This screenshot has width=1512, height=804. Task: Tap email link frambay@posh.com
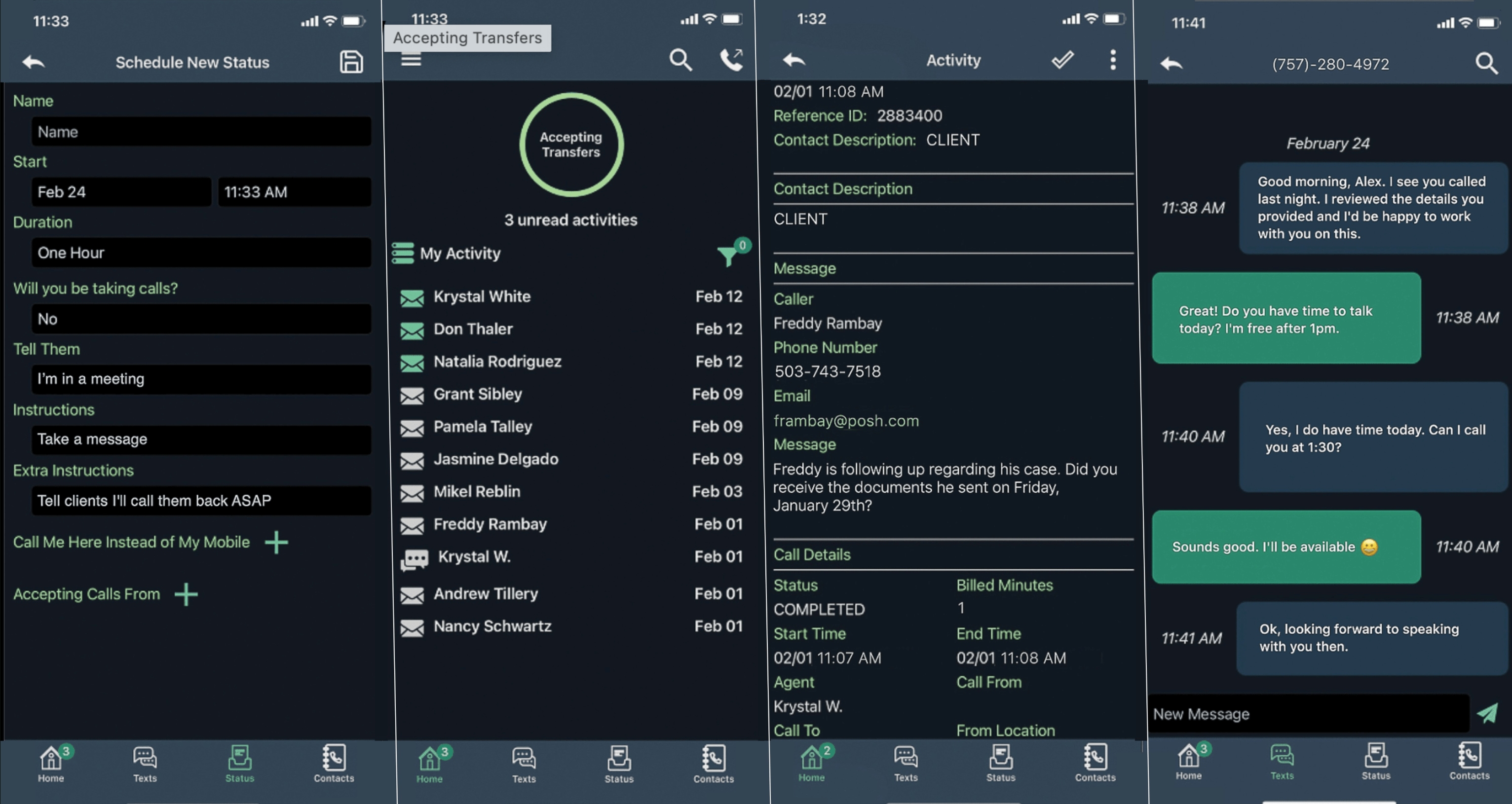click(x=846, y=421)
